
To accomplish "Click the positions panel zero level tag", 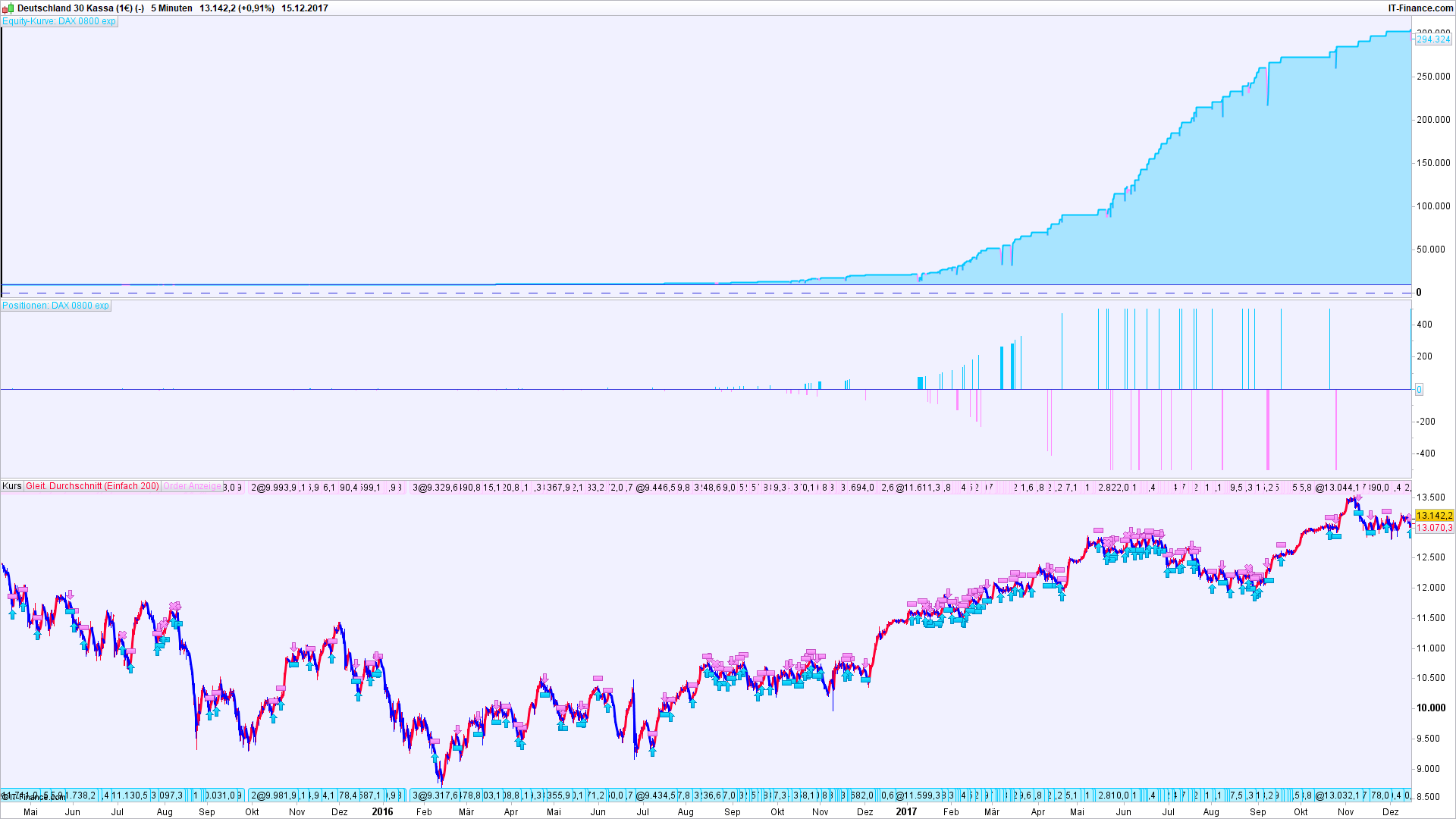I will [x=1419, y=390].
